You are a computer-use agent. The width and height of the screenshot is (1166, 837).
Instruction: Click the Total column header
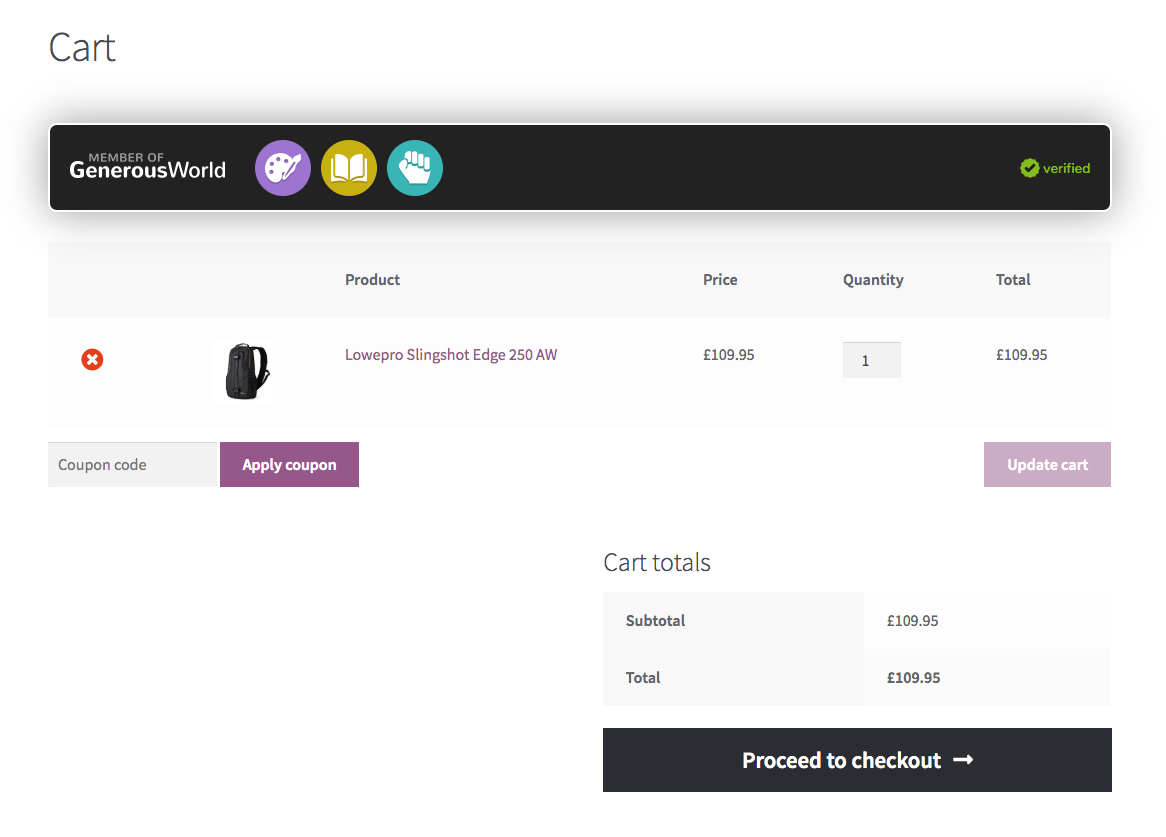pyautogui.click(x=1013, y=279)
